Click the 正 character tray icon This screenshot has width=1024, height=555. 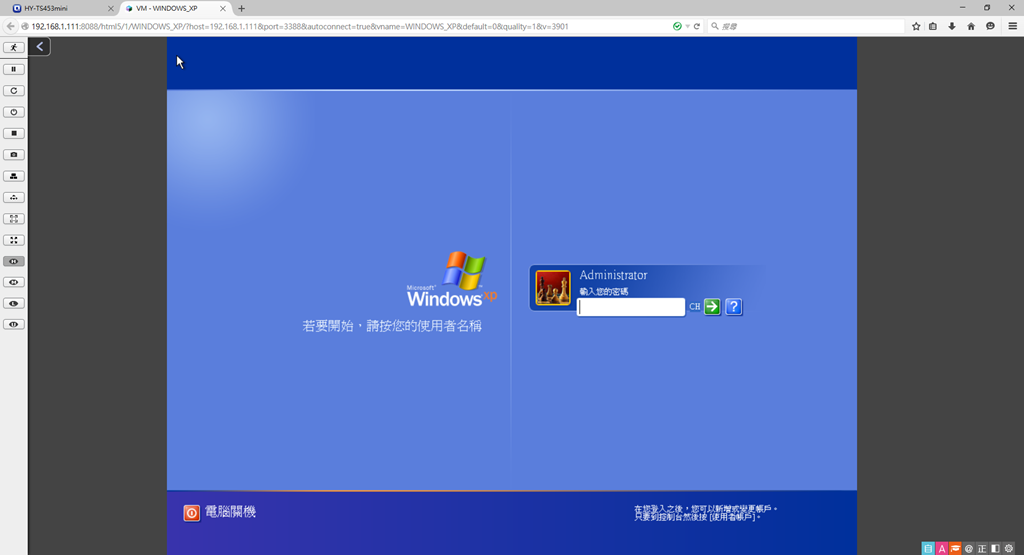click(982, 548)
